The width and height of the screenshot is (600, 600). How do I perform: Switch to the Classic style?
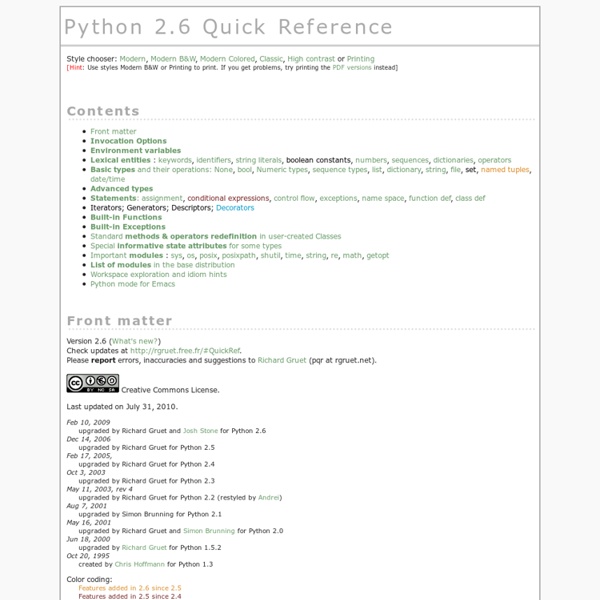[271, 59]
